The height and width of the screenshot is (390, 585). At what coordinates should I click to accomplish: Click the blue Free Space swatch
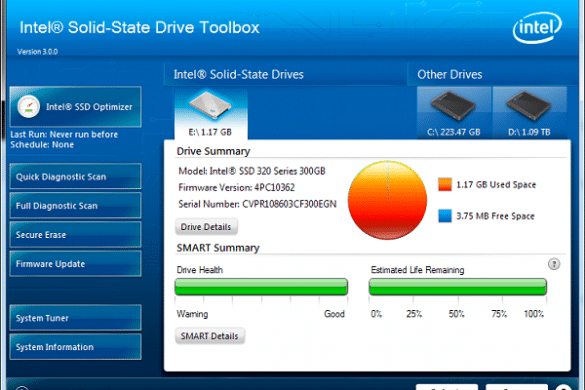(445, 216)
